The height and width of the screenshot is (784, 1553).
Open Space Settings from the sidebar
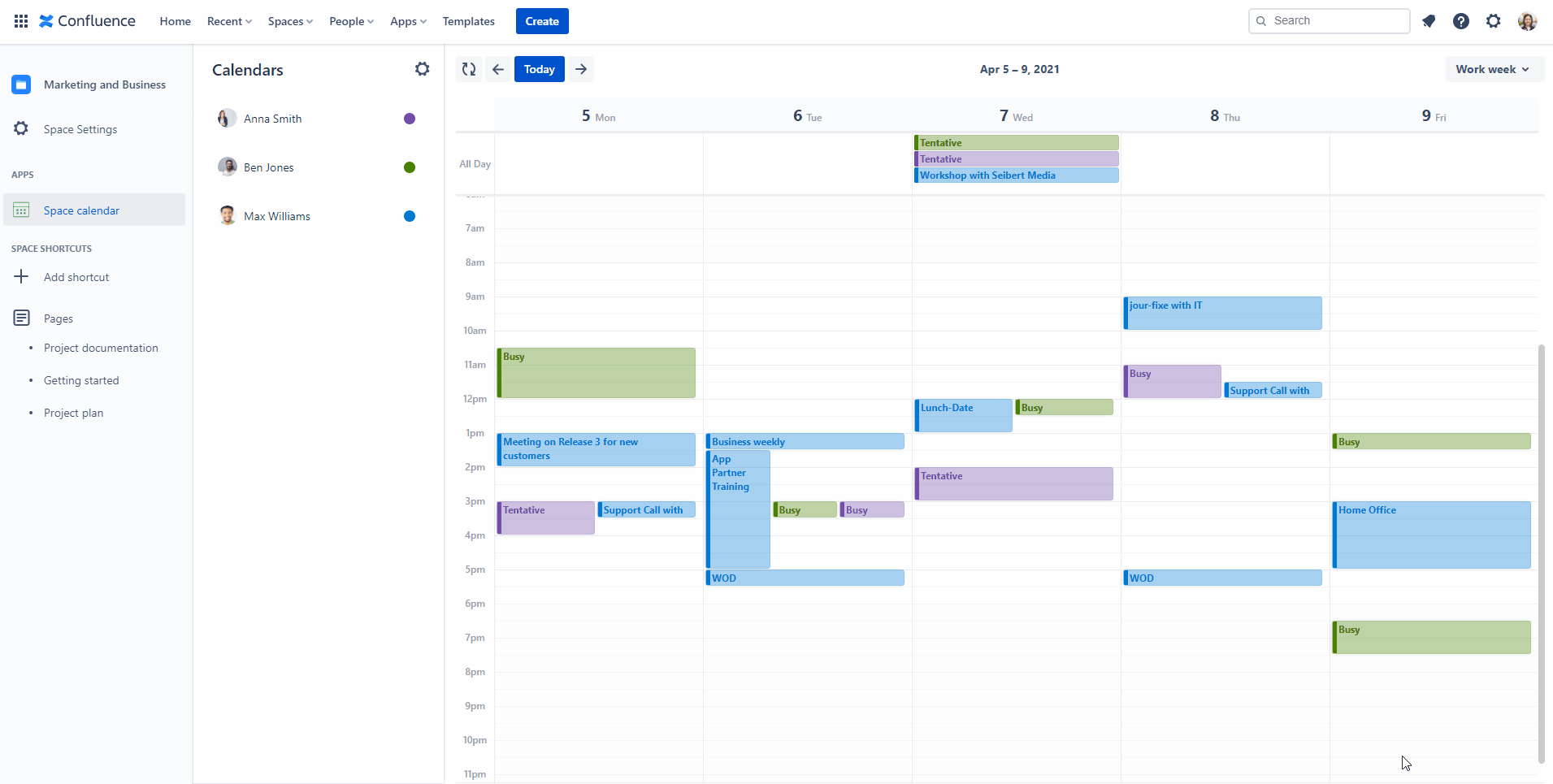[80, 128]
